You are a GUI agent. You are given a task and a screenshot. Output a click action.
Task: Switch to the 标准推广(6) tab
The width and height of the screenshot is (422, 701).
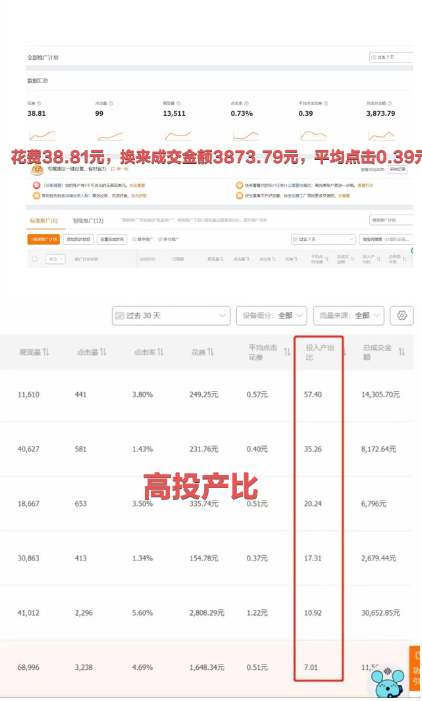point(43,220)
